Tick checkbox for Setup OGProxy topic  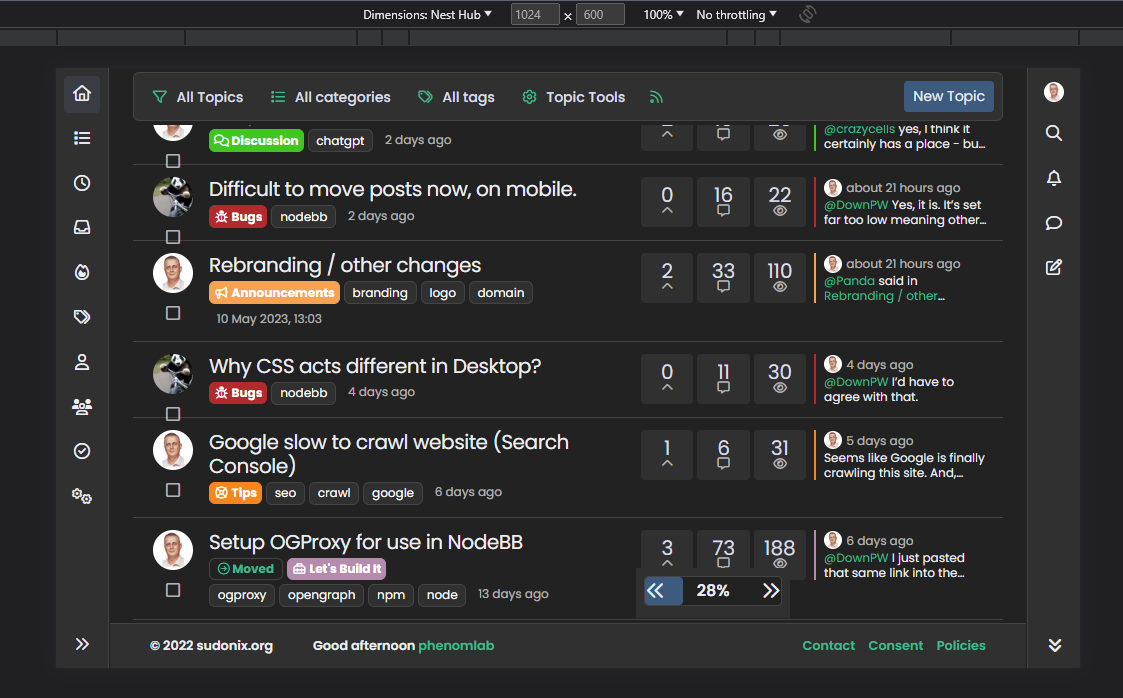click(173, 590)
